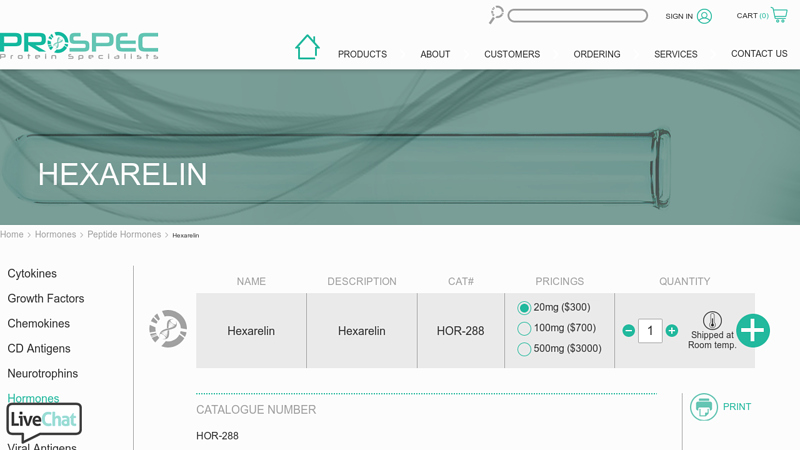Click the Peptide Hormones breadcrumb link
Image resolution: width=800 pixels, height=450 pixels.
point(124,235)
